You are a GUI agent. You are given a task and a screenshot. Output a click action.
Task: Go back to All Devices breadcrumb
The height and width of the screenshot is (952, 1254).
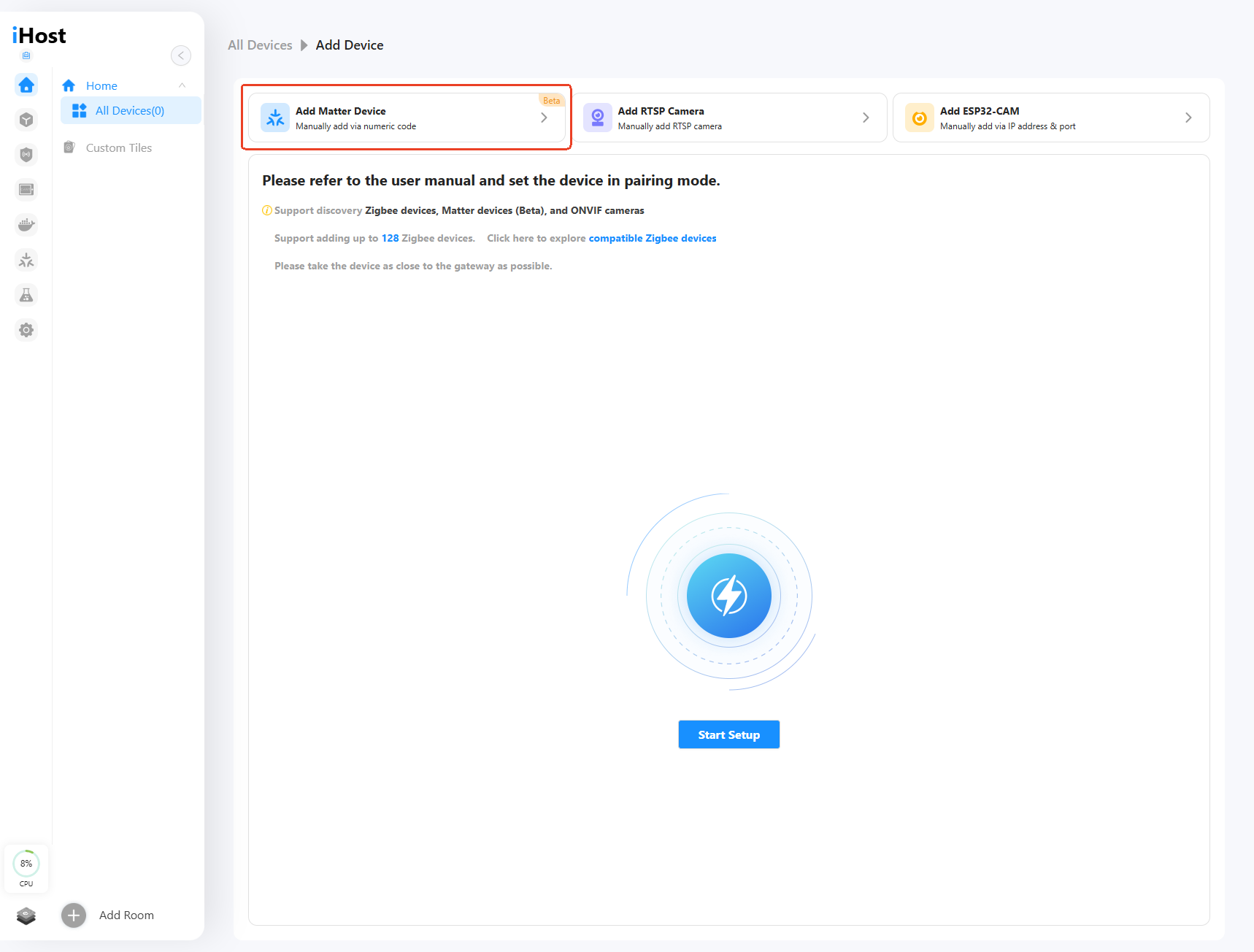tap(260, 45)
